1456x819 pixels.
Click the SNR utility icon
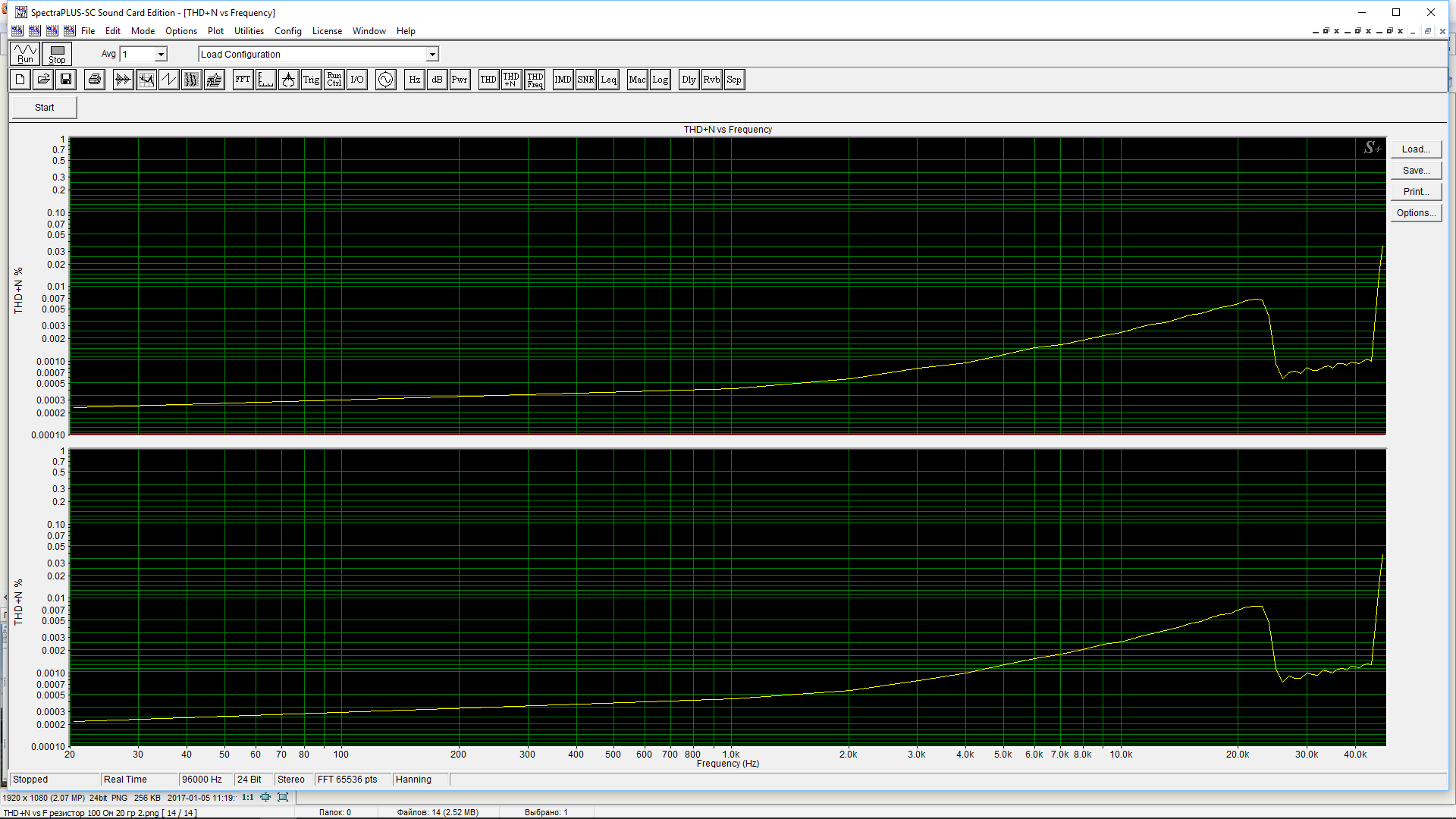point(585,80)
